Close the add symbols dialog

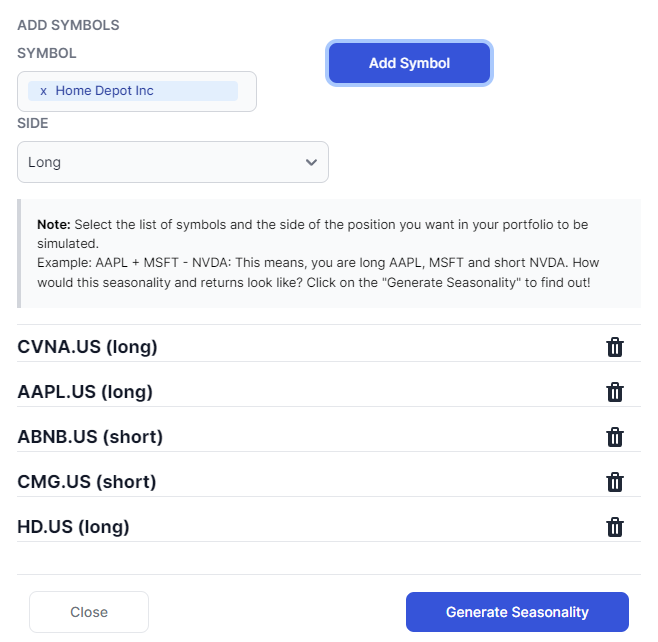click(89, 612)
